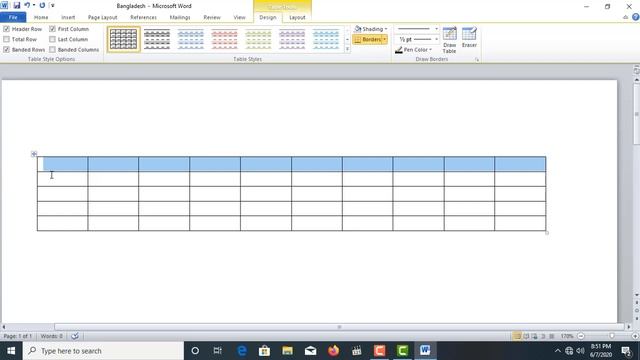
Task: Apply the plain Table Grid style
Action: pos(124,39)
